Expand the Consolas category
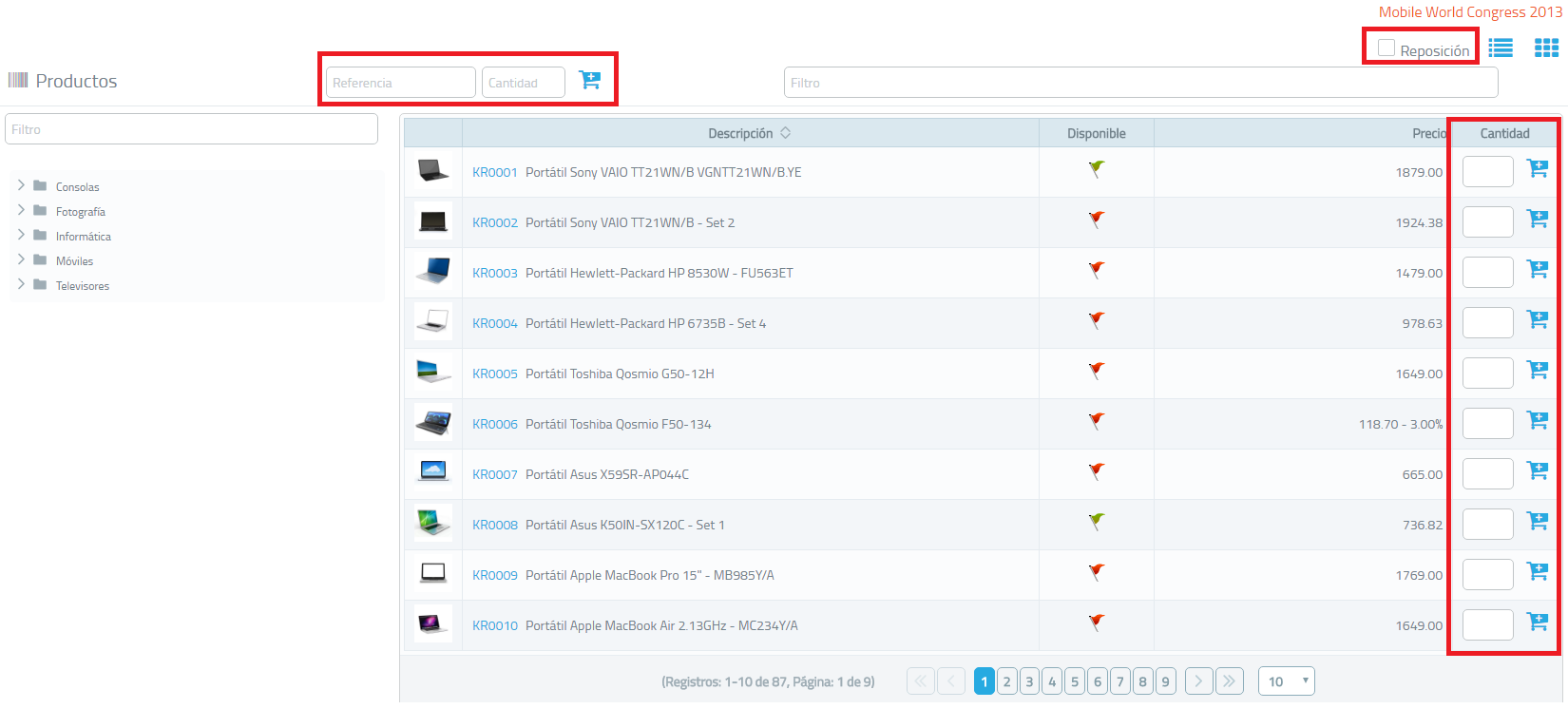The height and width of the screenshot is (709, 1568). (x=21, y=185)
